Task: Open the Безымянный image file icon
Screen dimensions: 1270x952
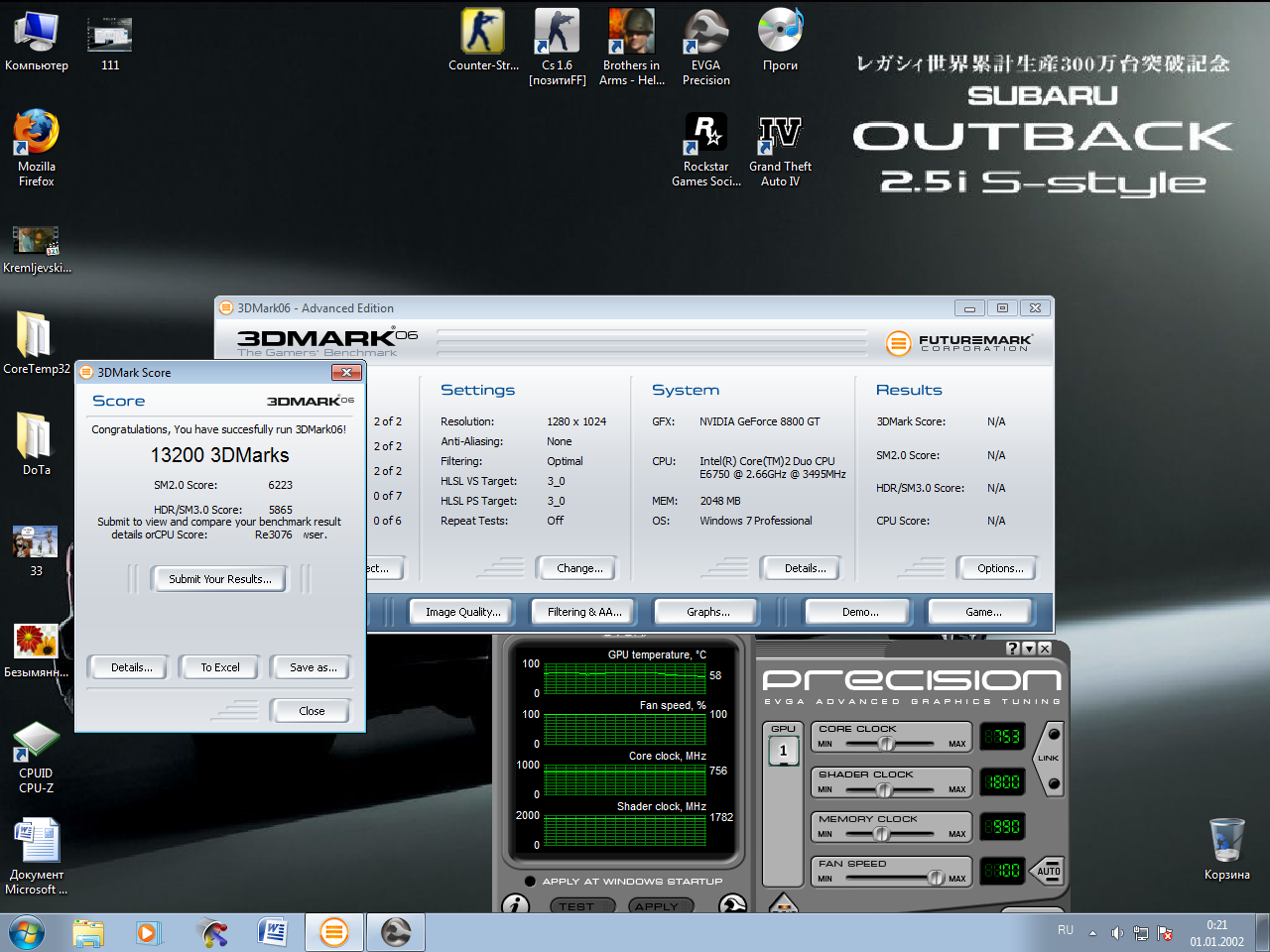Action: pyautogui.click(x=37, y=651)
